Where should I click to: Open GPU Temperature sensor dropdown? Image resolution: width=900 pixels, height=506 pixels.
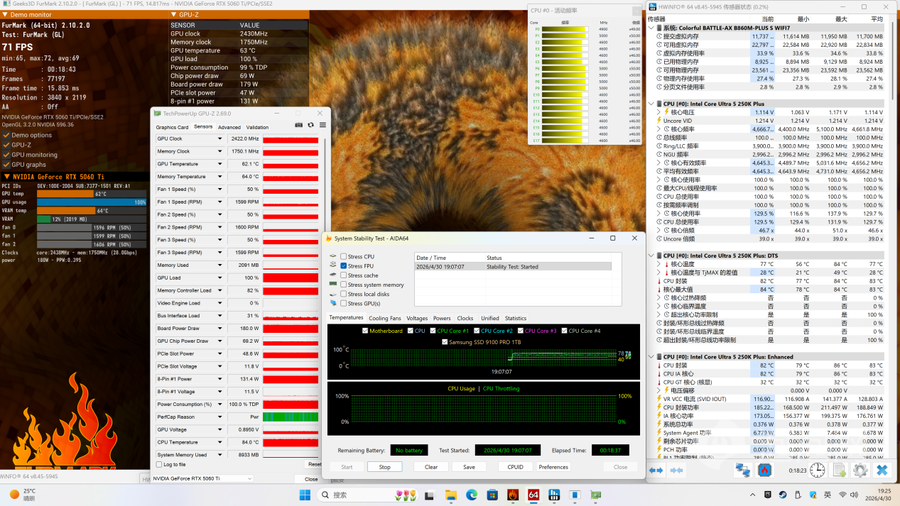219,164
